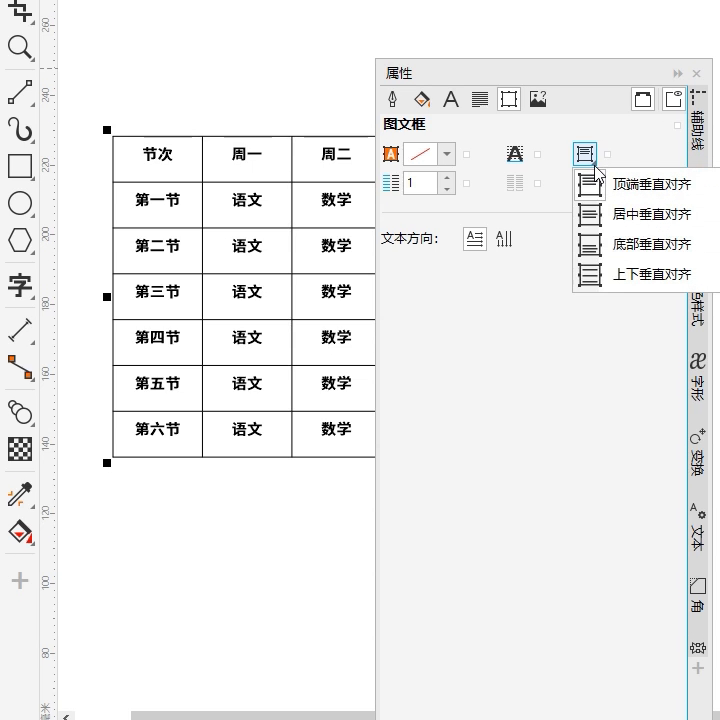Image resolution: width=720 pixels, height=720 pixels.
Task: Open the vertical alignment dropdown button
Action: coord(585,154)
